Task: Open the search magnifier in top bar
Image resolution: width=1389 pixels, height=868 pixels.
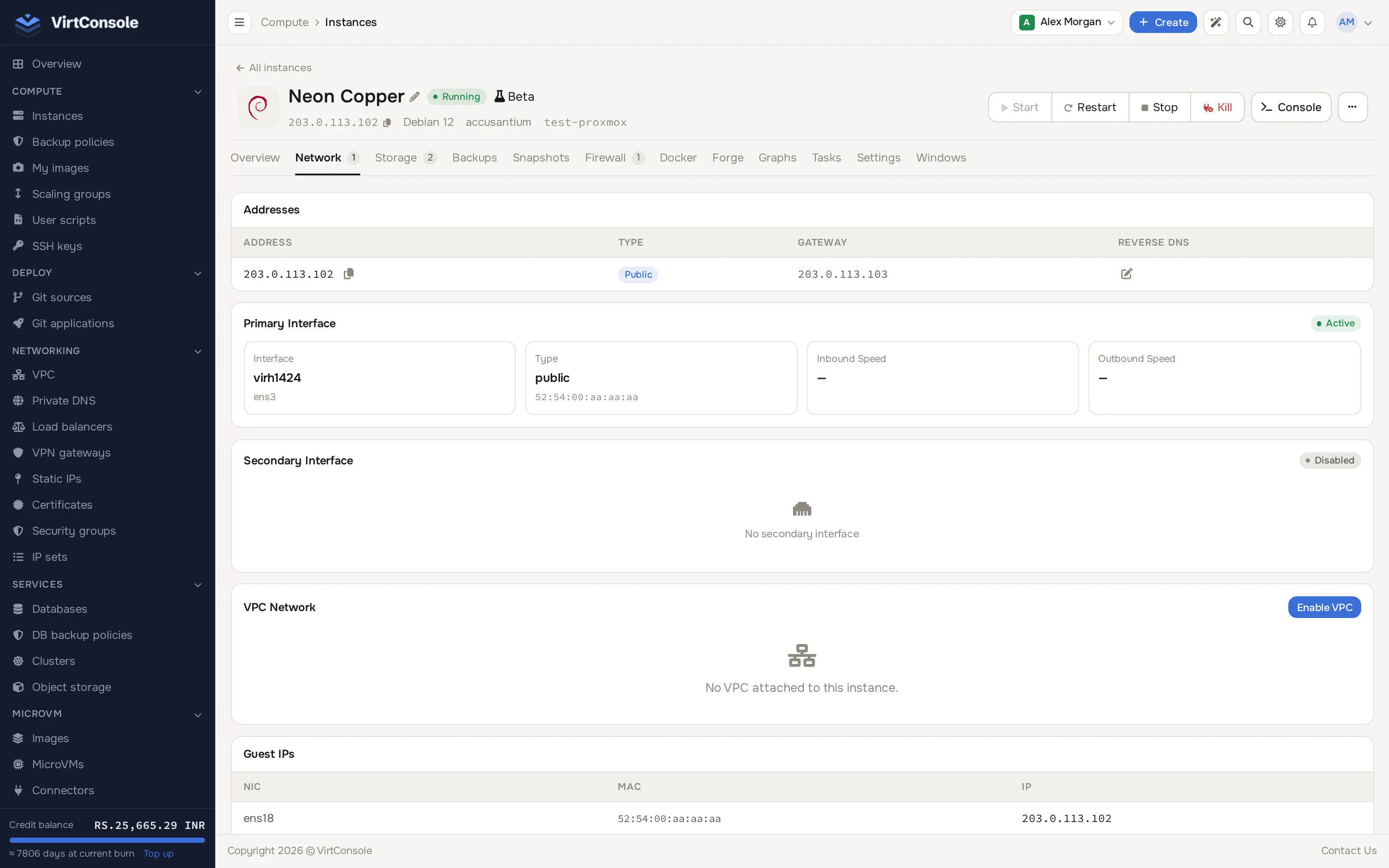Action: click(x=1248, y=23)
